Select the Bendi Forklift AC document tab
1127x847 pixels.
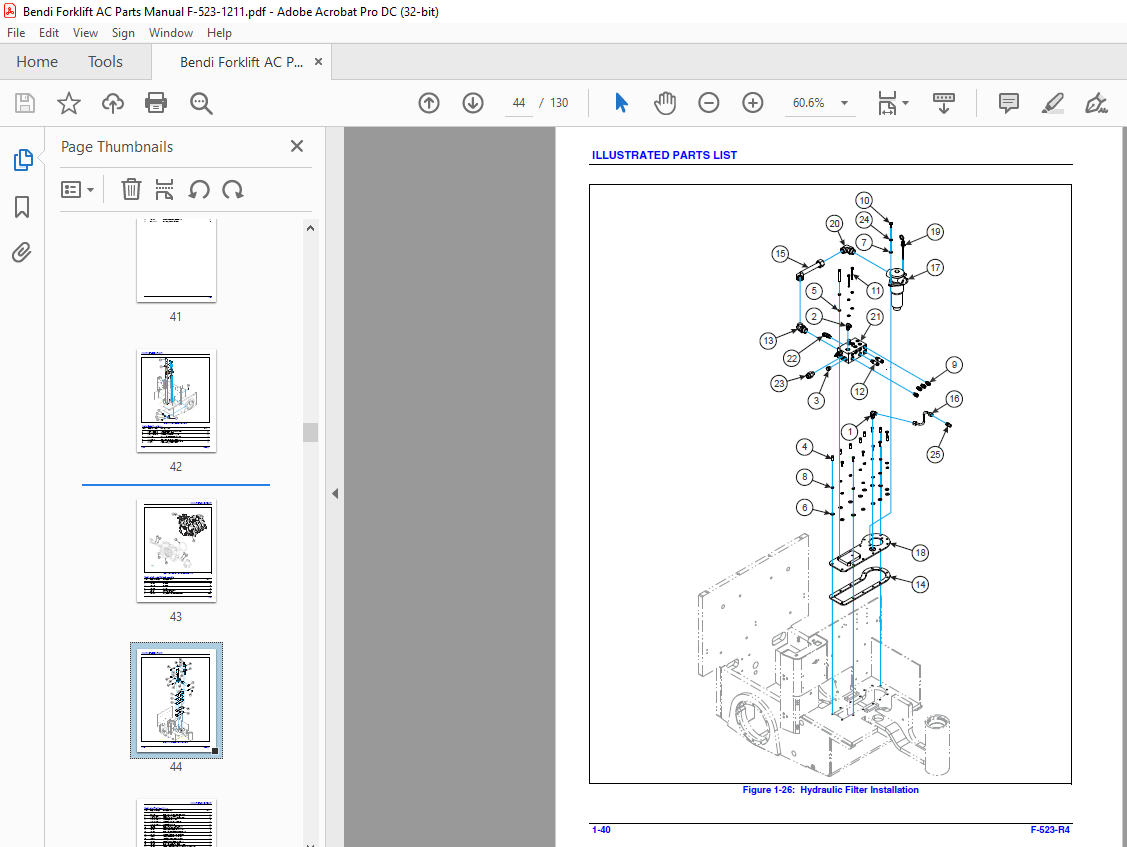coord(241,62)
